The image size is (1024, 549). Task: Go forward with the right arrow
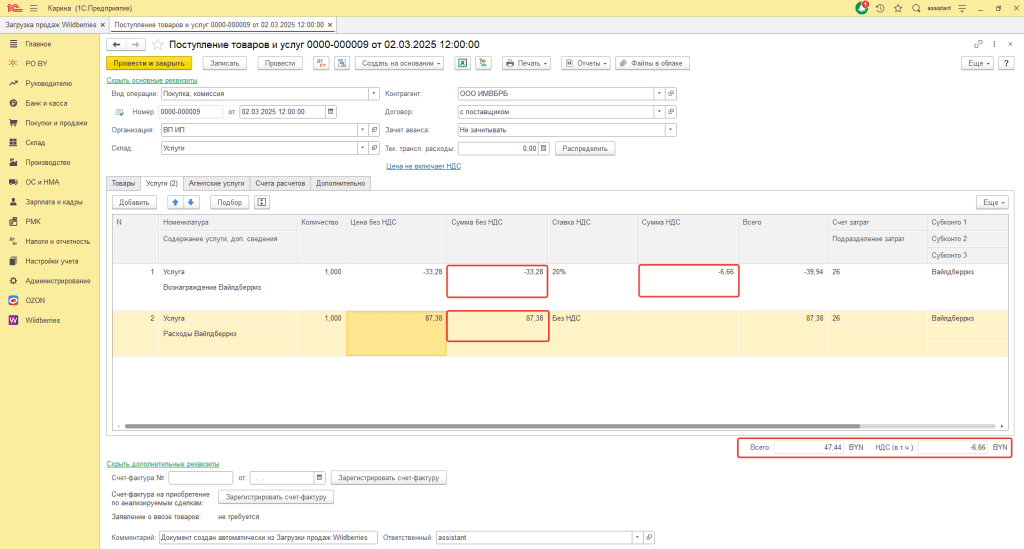(x=135, y=44)
